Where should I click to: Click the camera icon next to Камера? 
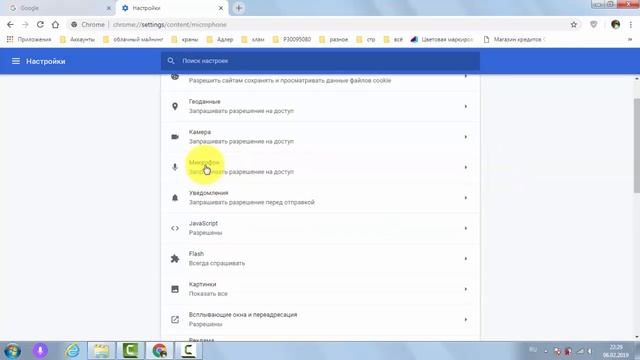click(x=175, y=137)
